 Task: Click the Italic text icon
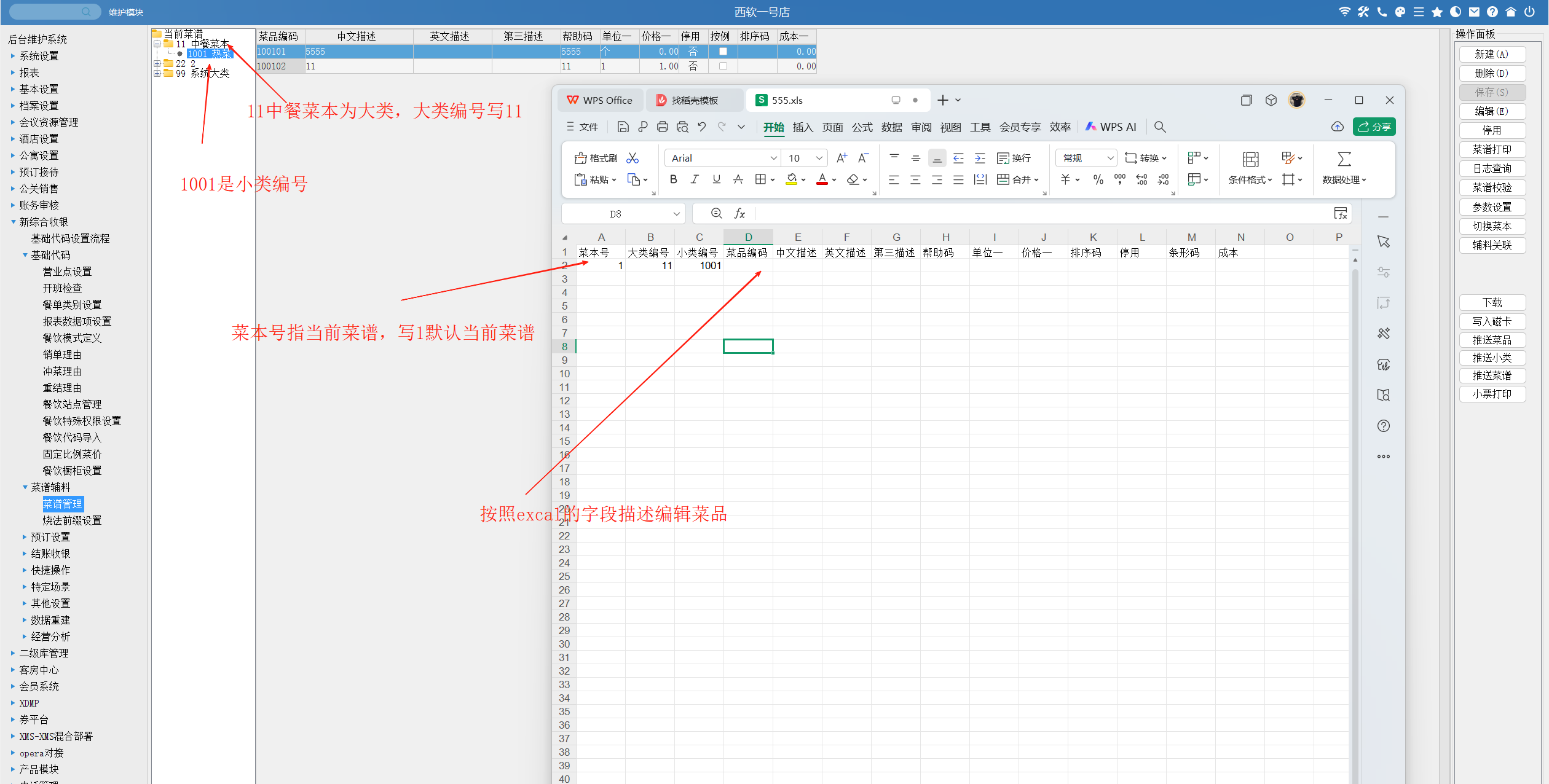[695, 179]
